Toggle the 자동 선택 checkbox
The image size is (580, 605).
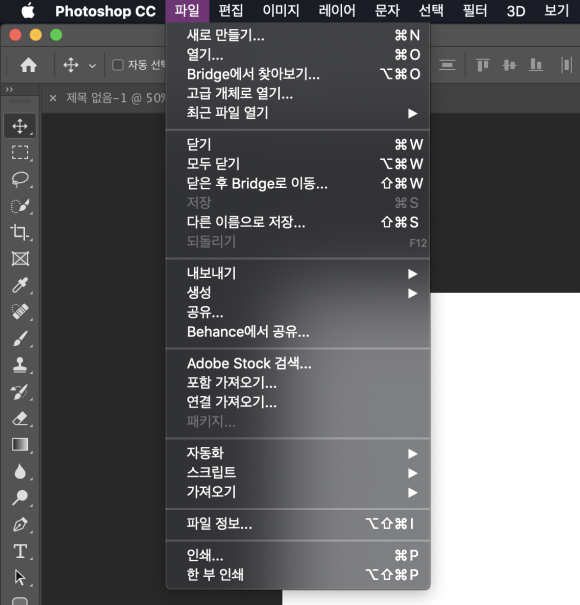click(118, 65)
